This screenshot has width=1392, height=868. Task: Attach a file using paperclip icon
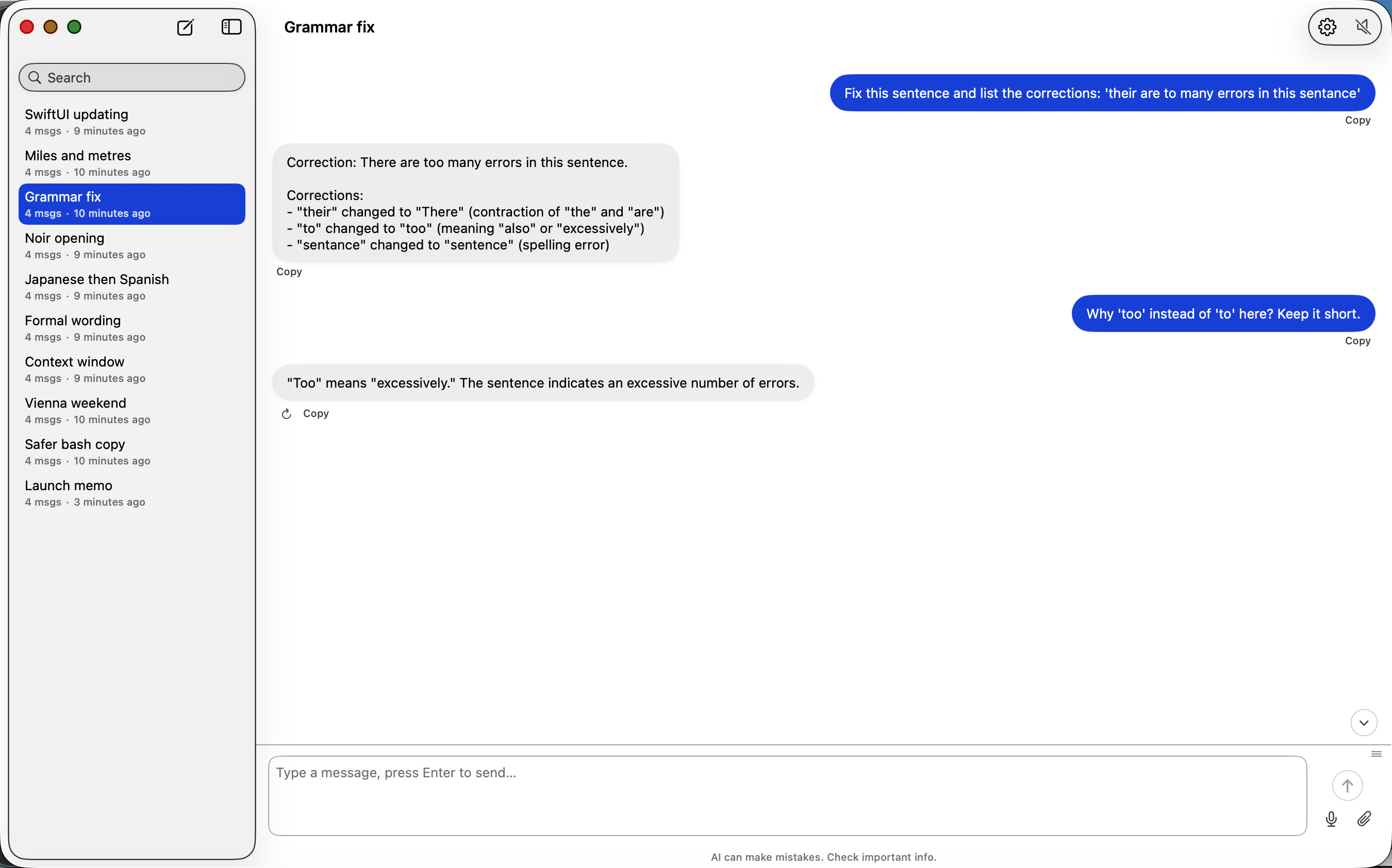coord(1364,819)
